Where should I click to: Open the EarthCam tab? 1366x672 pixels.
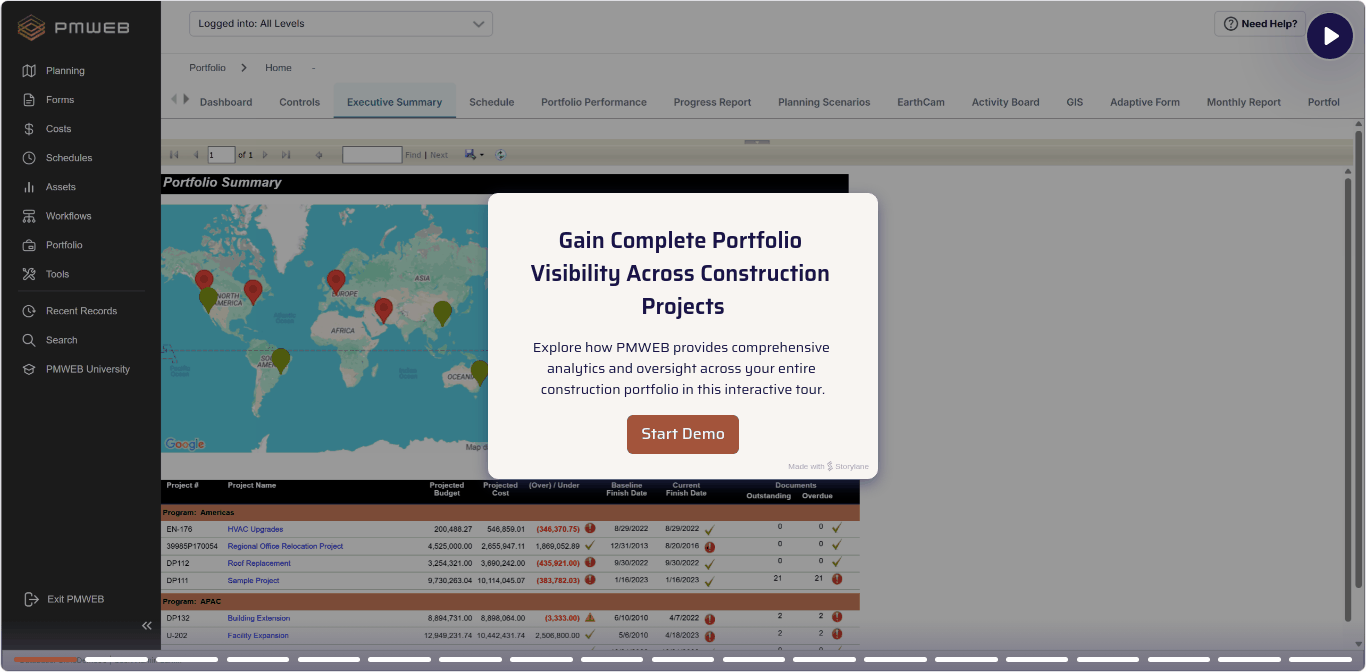tap(921, 102)
